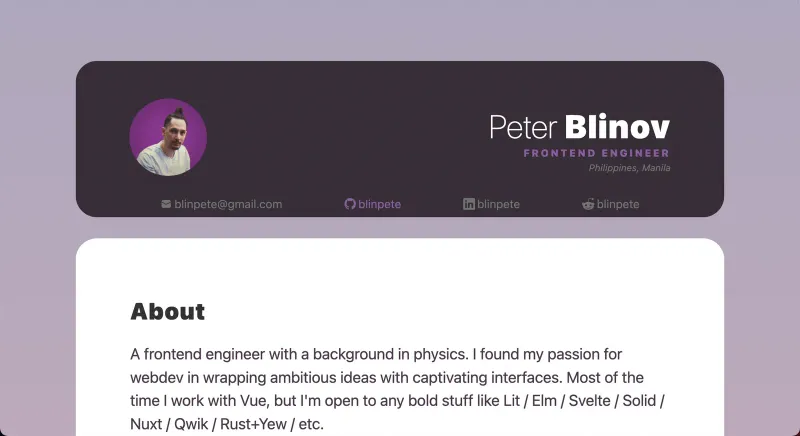Open the blinpete username beside Reddit logo
The height and width of the screenshot is (436, 800).
[618, 204]
